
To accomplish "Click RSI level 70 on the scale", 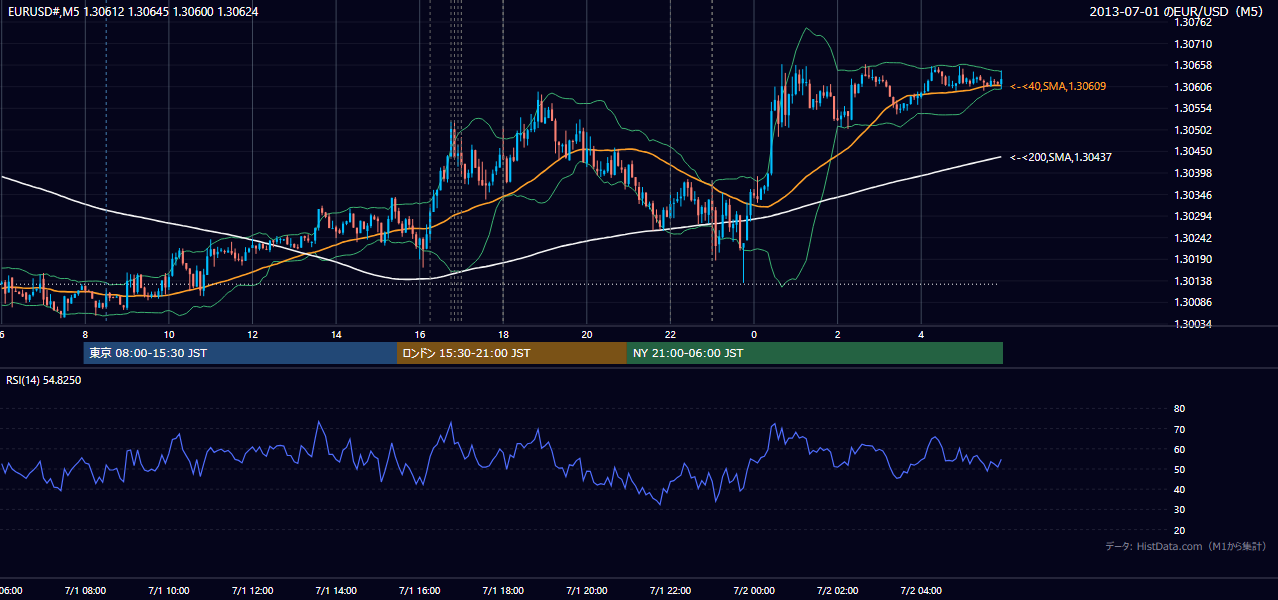I will click(1179, 429).
